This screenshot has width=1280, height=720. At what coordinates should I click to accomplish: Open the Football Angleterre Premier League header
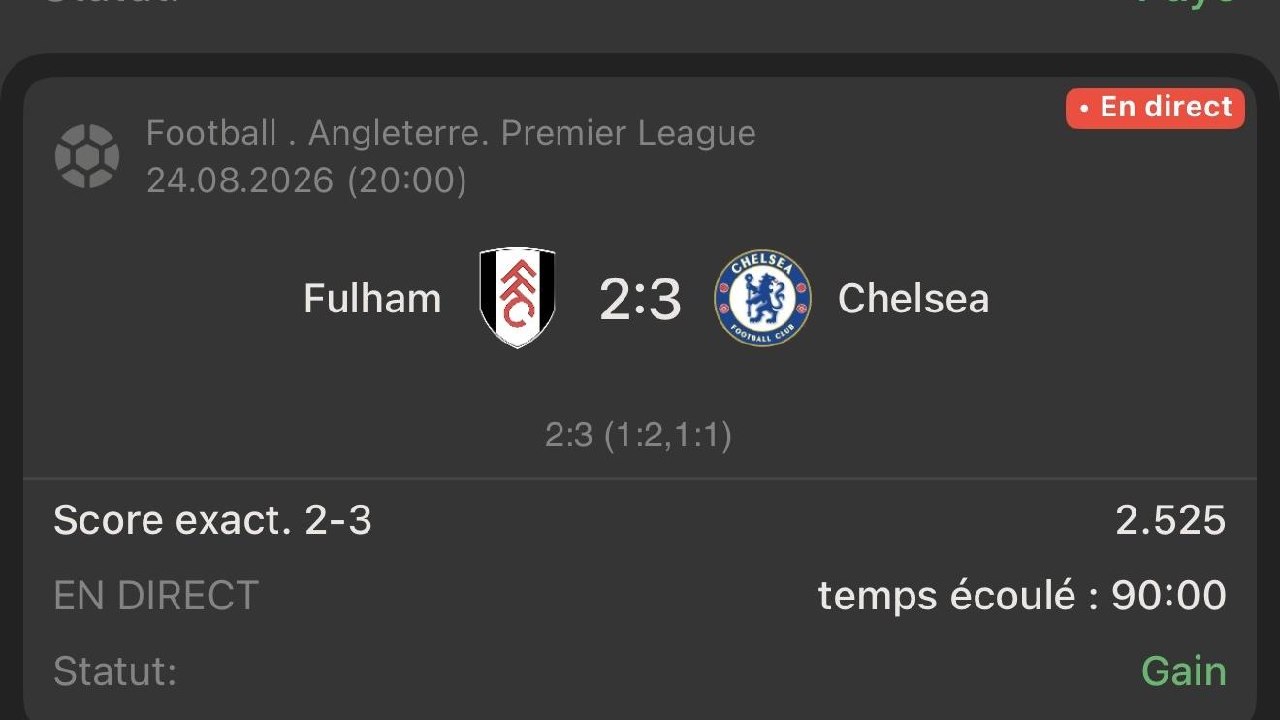451,133
